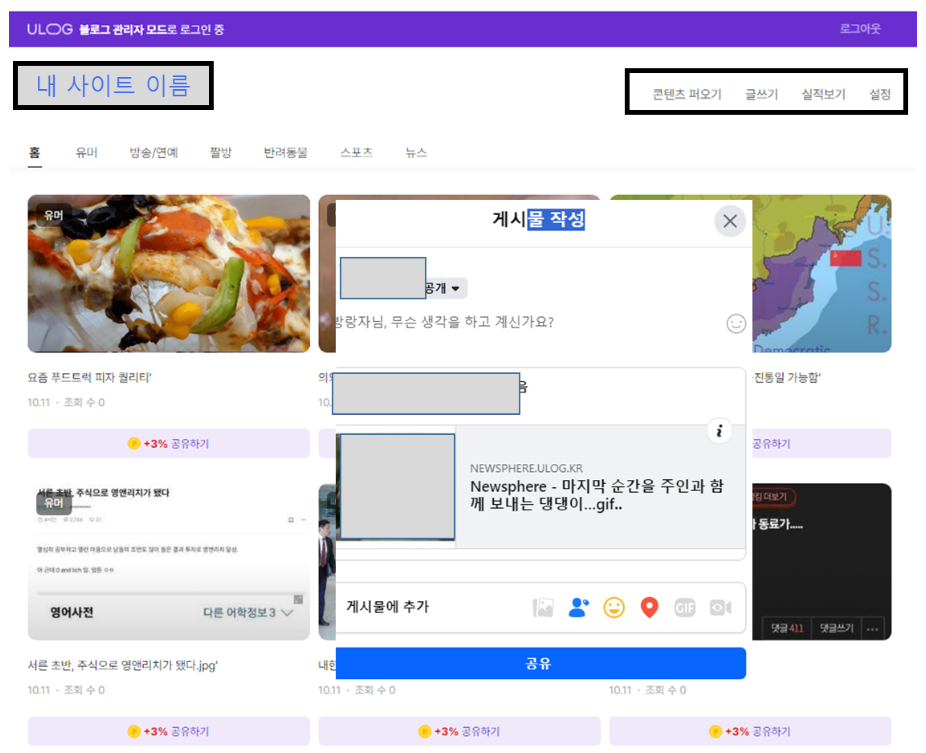
Task: Click the photo attachment icon
Action: pyautogui.click(x=543, y=607)
